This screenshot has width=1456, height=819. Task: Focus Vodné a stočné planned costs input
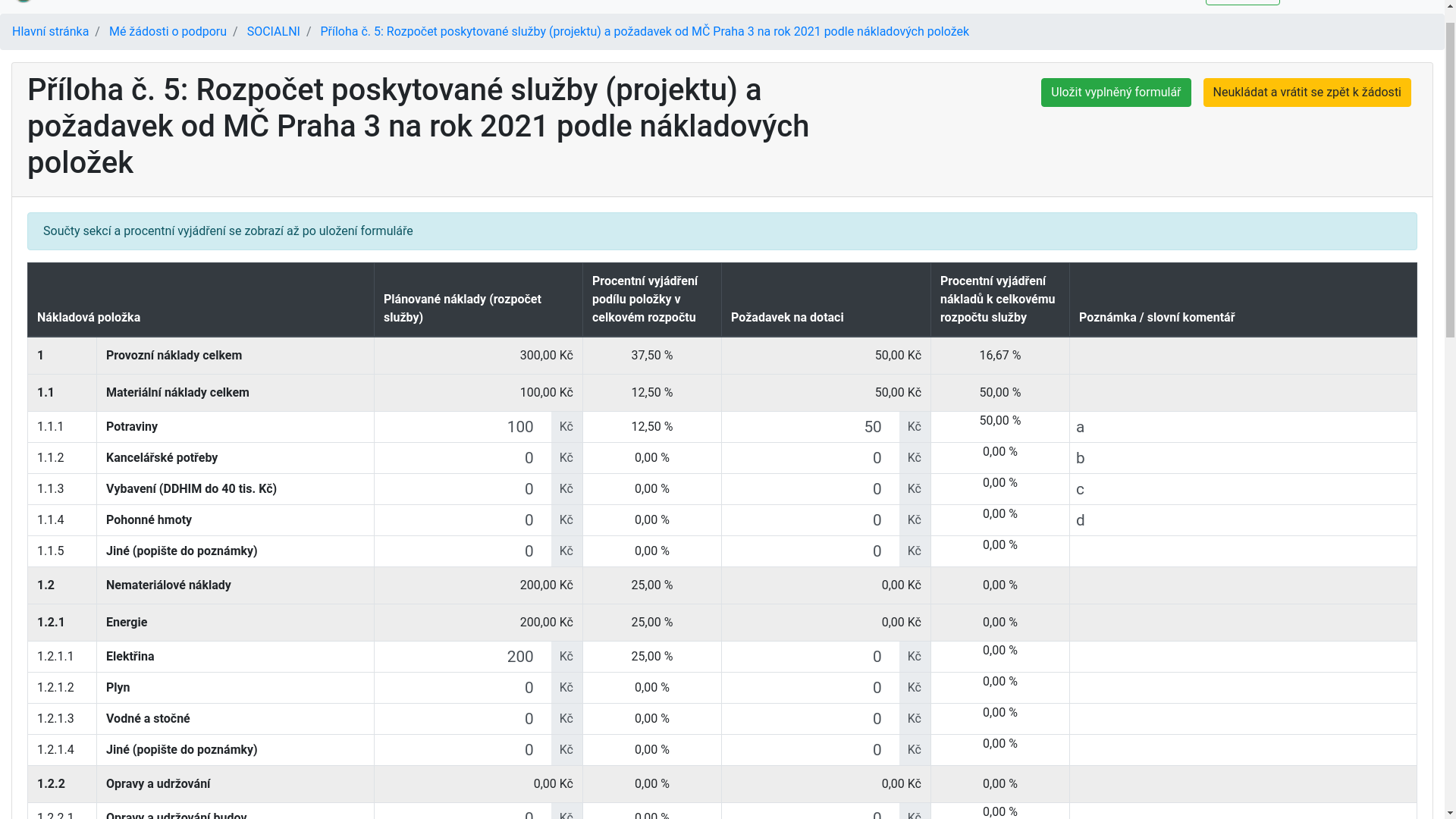463,719
